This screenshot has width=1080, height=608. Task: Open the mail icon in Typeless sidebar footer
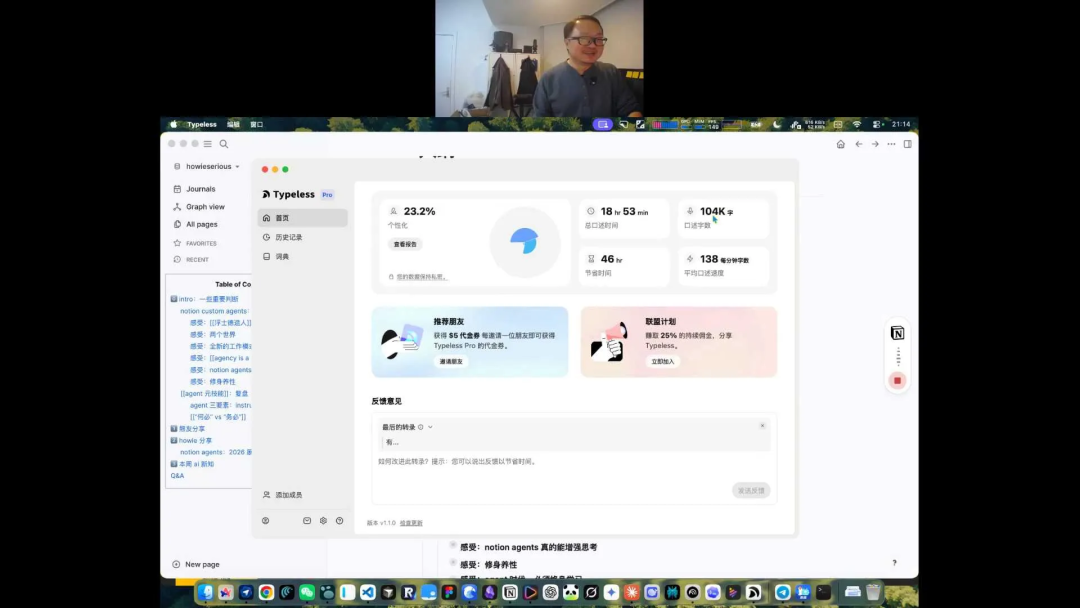coord(307,521)
